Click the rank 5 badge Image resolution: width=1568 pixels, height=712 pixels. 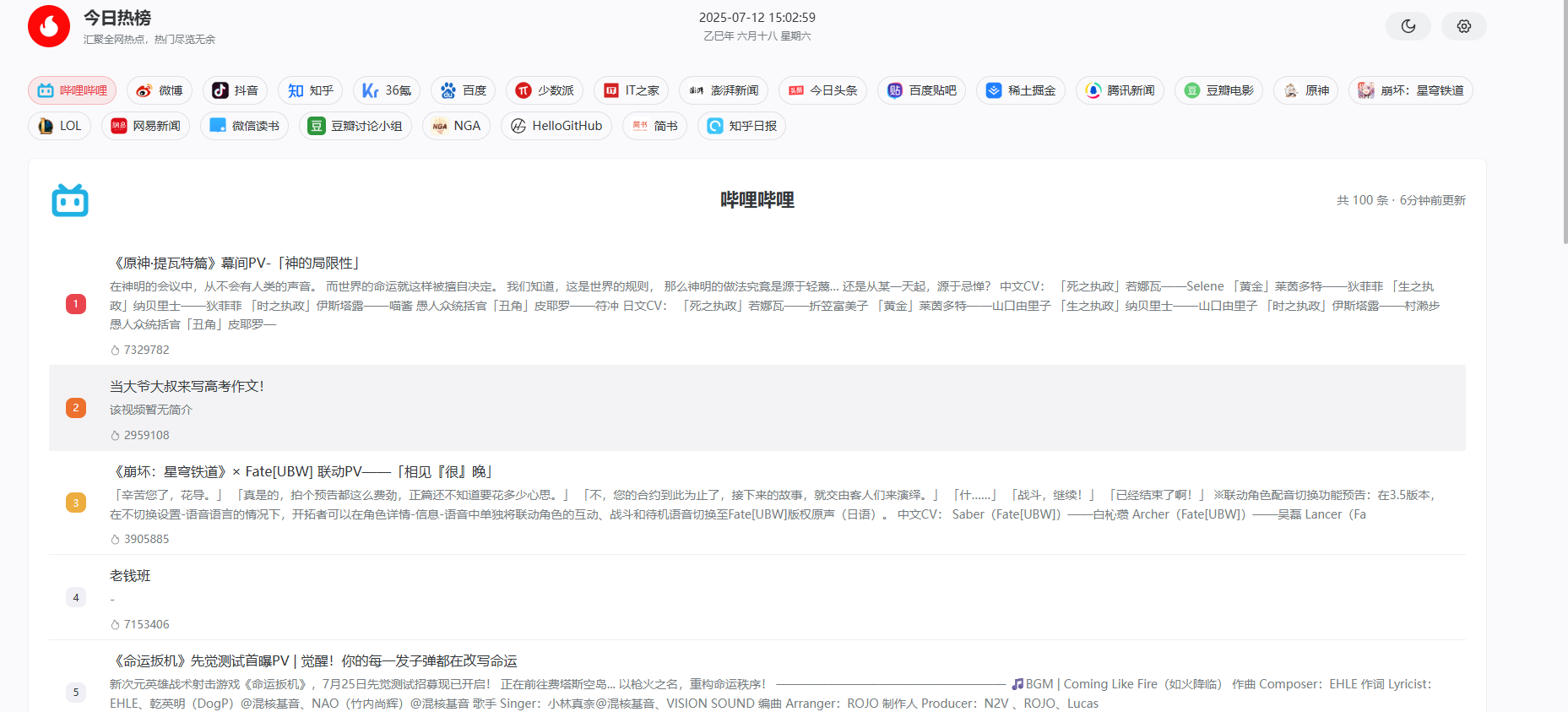pyautogui.click(x=76, y=692)
